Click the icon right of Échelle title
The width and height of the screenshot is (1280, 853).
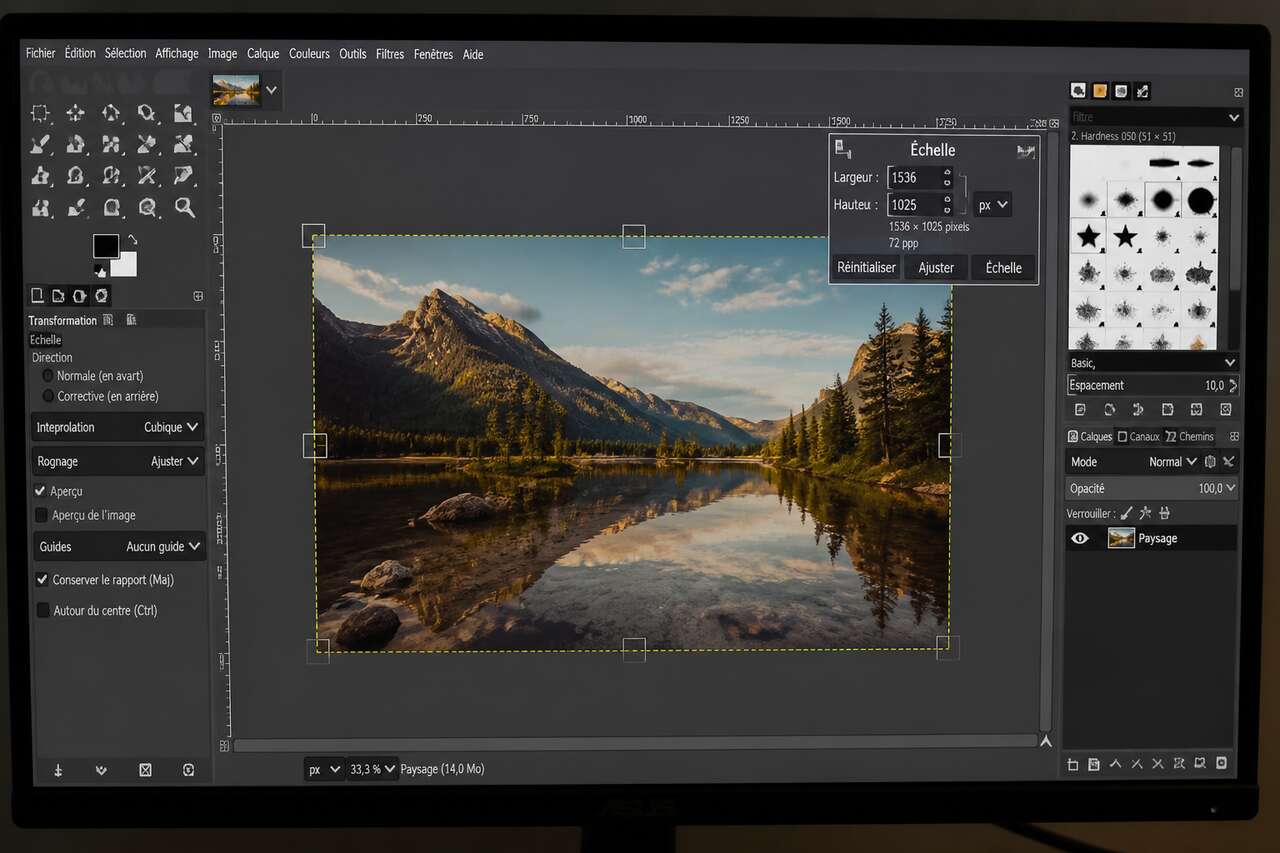coord(1025,151)
